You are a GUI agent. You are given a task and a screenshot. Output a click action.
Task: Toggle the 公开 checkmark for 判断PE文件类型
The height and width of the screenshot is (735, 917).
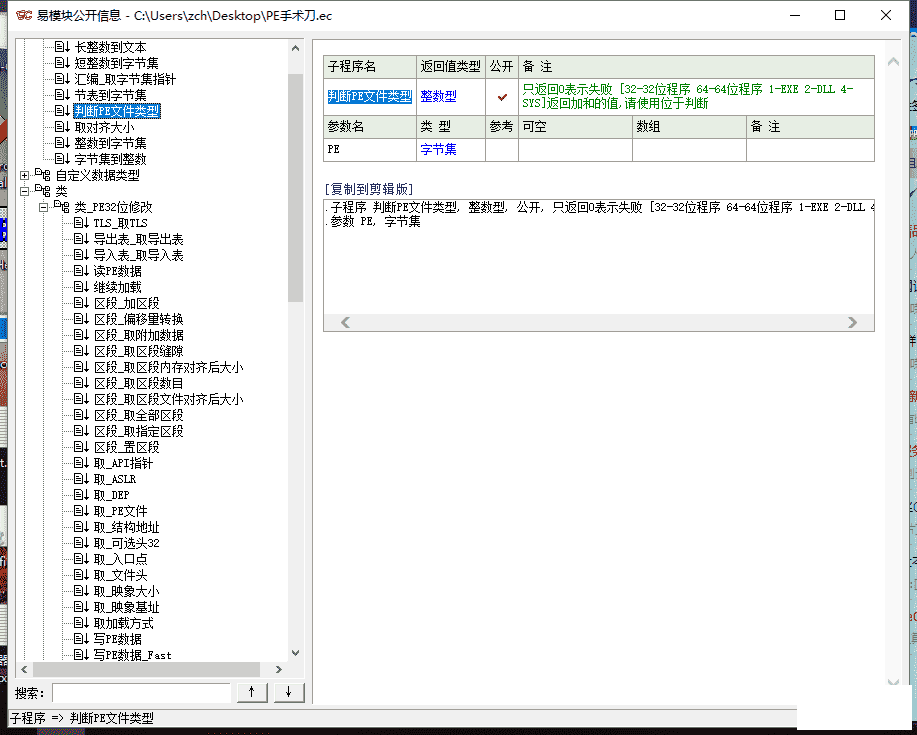coord(502,96)
